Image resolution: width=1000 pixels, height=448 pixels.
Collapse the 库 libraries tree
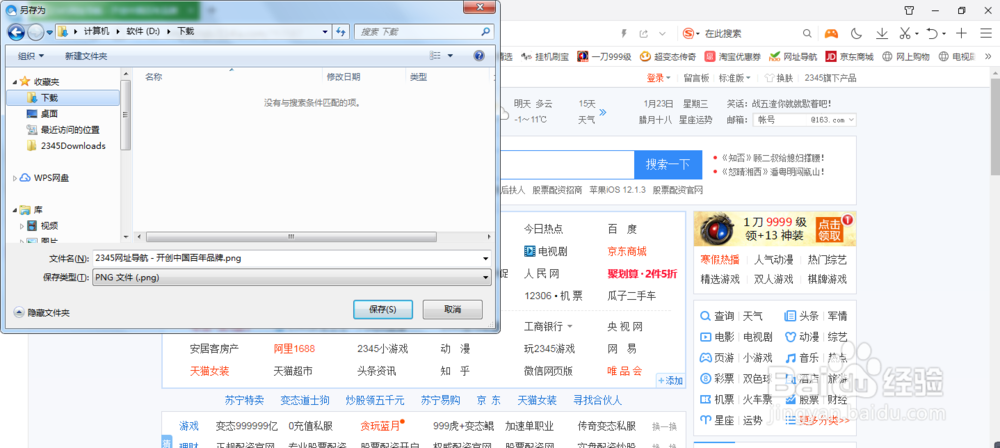[15, 209]
